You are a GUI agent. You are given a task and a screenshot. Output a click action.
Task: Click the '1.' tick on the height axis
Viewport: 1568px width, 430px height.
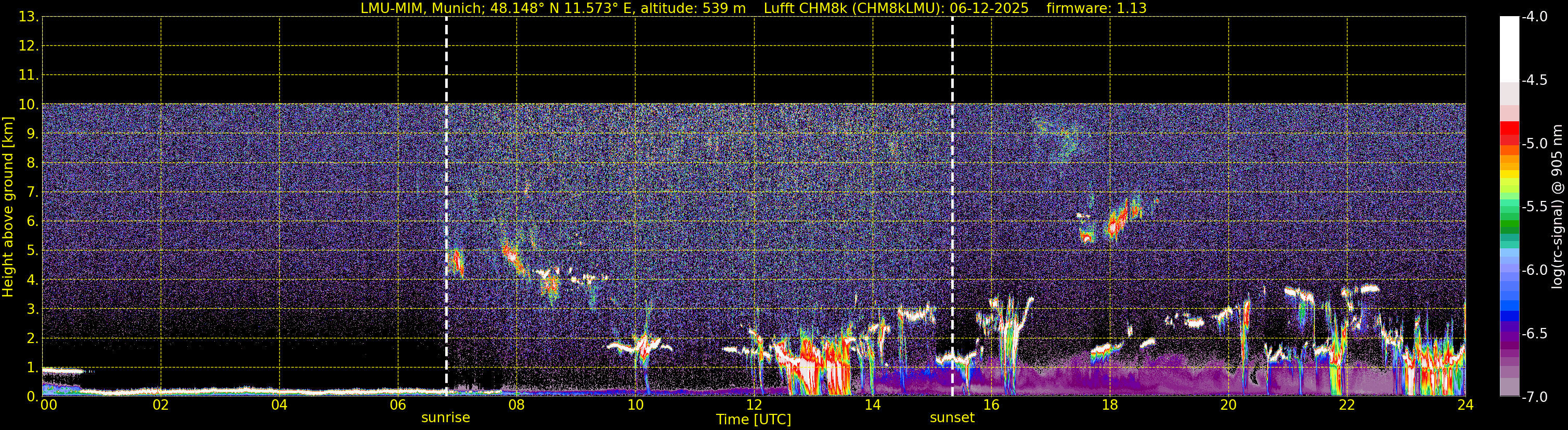click(32, 368)
